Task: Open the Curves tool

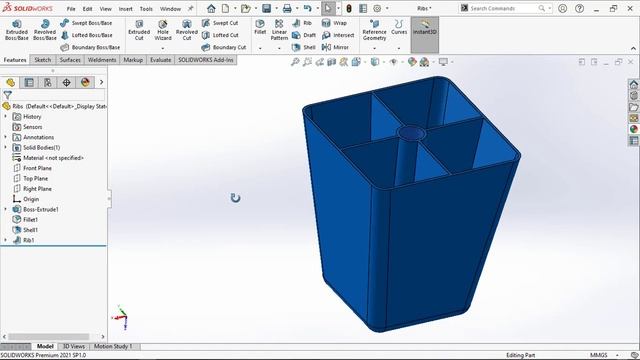Action: point(399,27)
